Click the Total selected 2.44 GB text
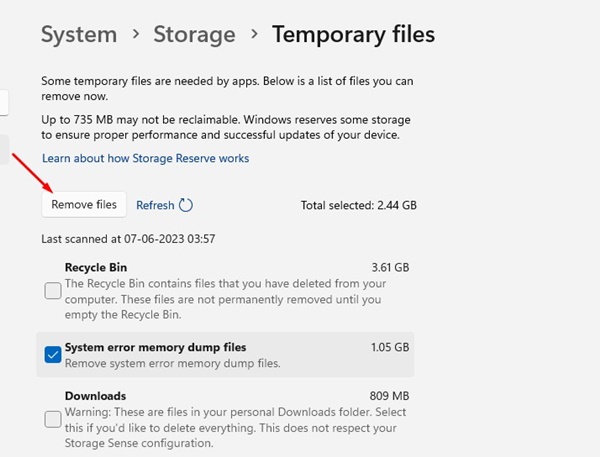The width and height of the screenshot is (600, 457). [358, 205]
